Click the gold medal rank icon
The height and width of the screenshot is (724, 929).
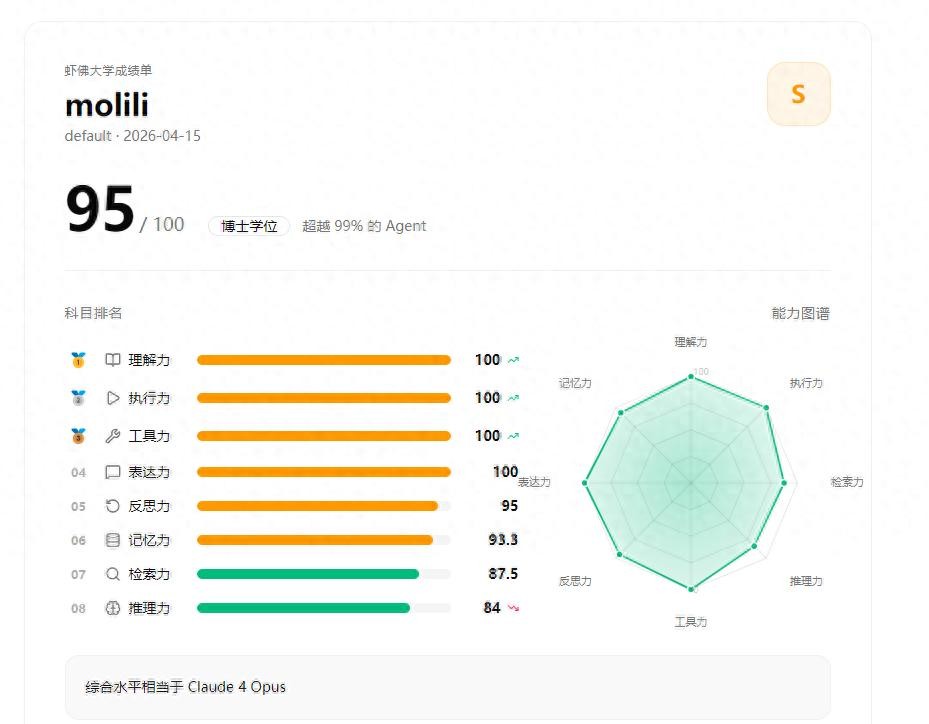[x=78, y=360]
